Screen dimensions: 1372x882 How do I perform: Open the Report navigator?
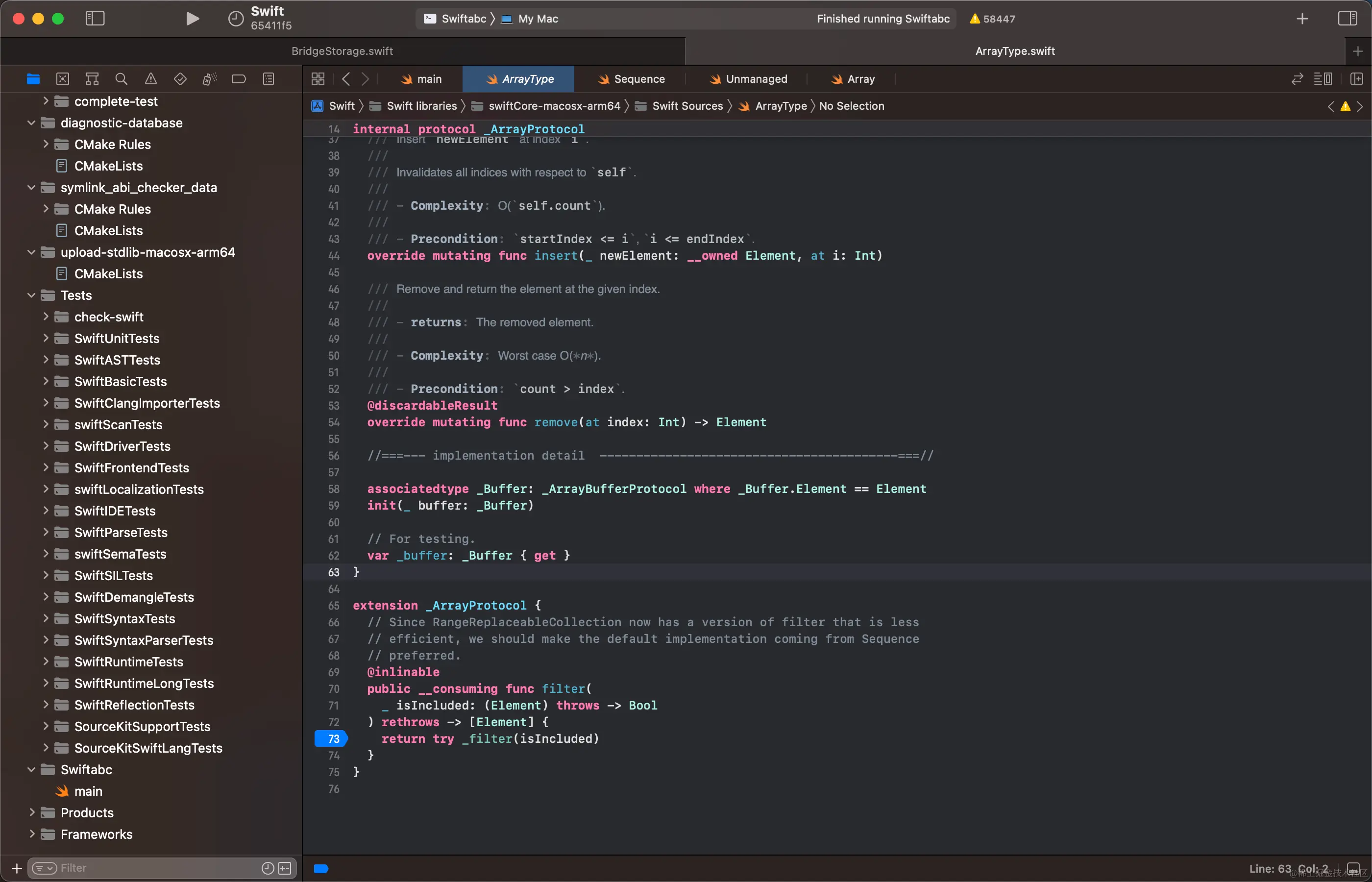point(269,79)
